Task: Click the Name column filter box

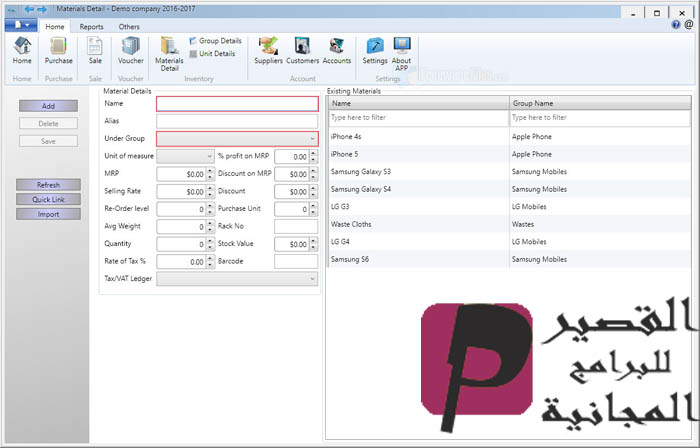Action: 419,118
